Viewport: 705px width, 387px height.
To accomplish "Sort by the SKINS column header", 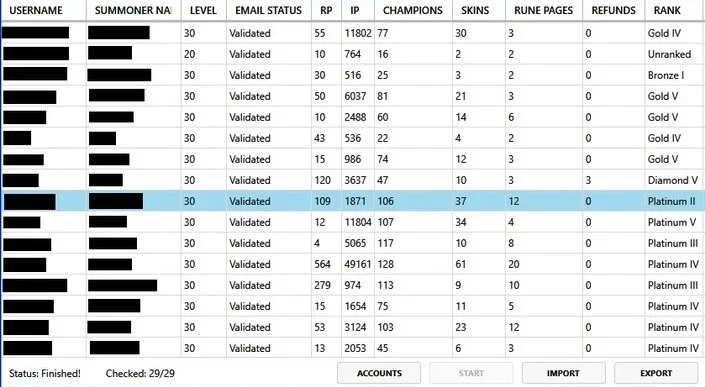I will point(475,10).
